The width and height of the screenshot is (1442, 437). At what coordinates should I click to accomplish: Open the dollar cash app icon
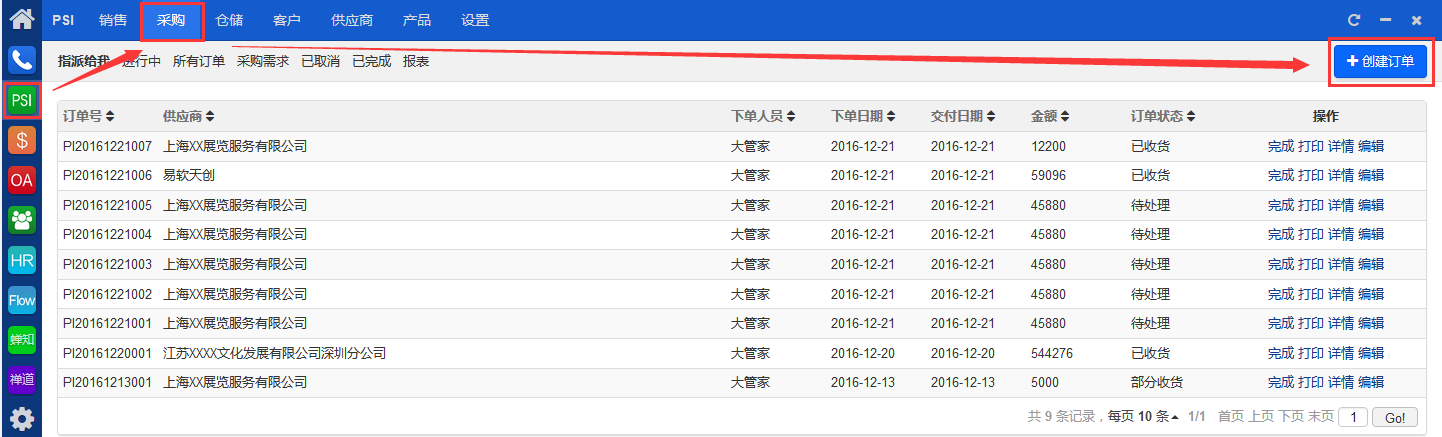coord(21,139)
